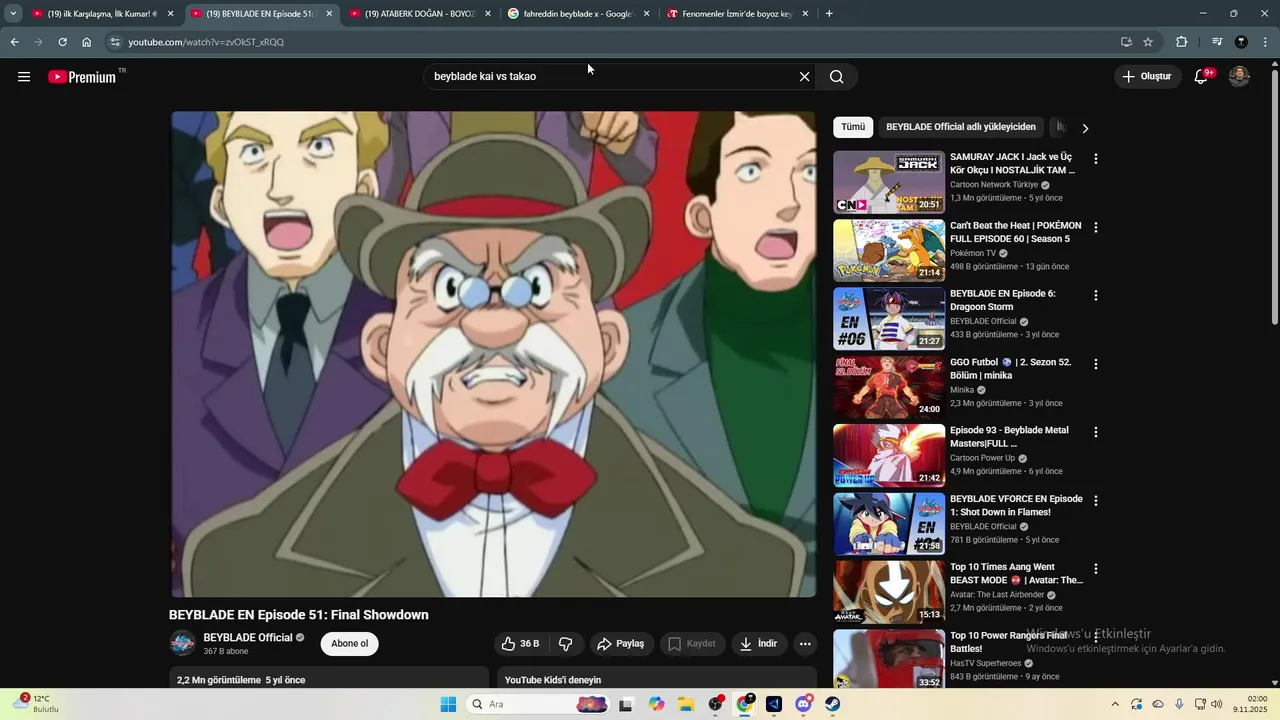Open options menu for GGO Futbol video
This screenshot has height=720, width=1280.
coord(1096,364)
